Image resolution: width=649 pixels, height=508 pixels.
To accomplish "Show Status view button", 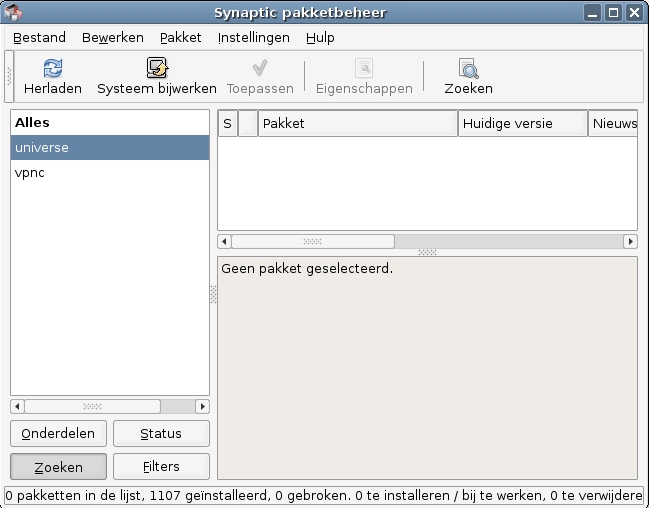I will [x=161, y=433].
